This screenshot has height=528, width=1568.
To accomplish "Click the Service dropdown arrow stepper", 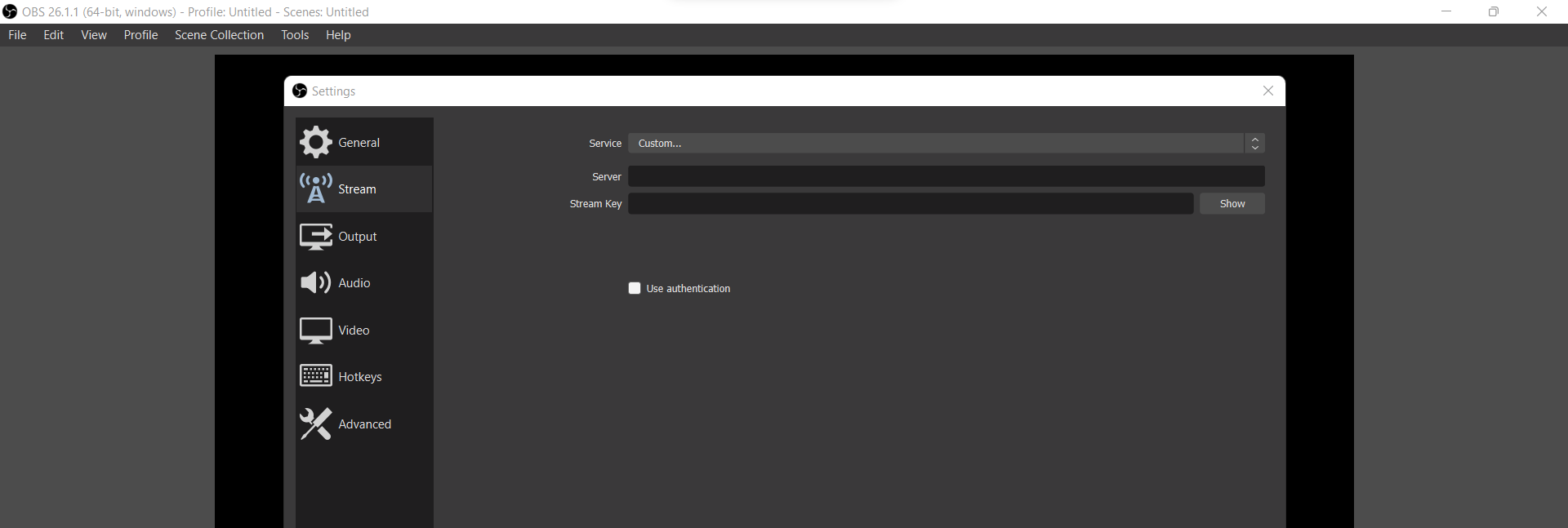I will click(x=1255, y=144).
